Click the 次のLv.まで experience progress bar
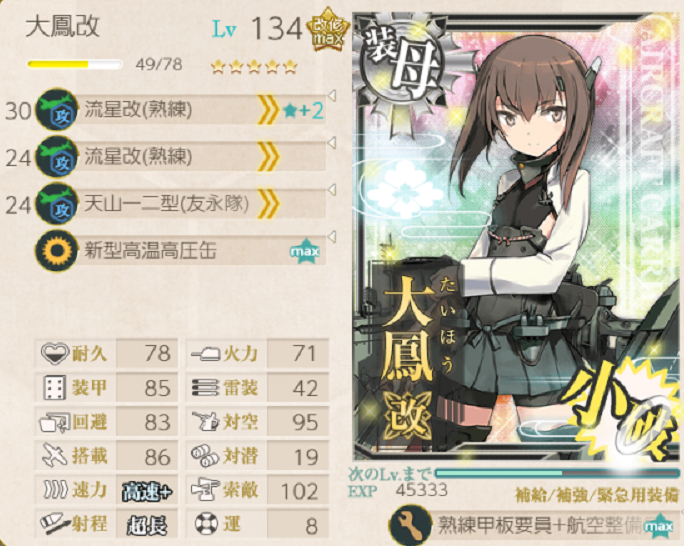 point(557,473)
